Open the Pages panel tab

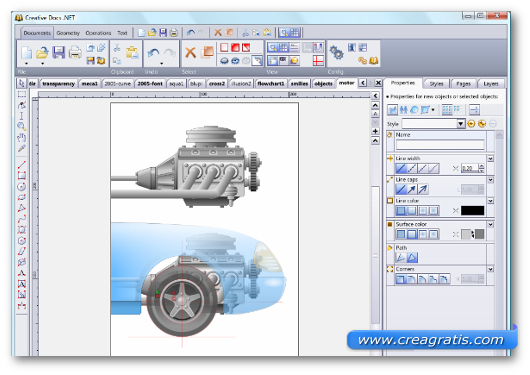pyautogui.click(x=463, y=84)
